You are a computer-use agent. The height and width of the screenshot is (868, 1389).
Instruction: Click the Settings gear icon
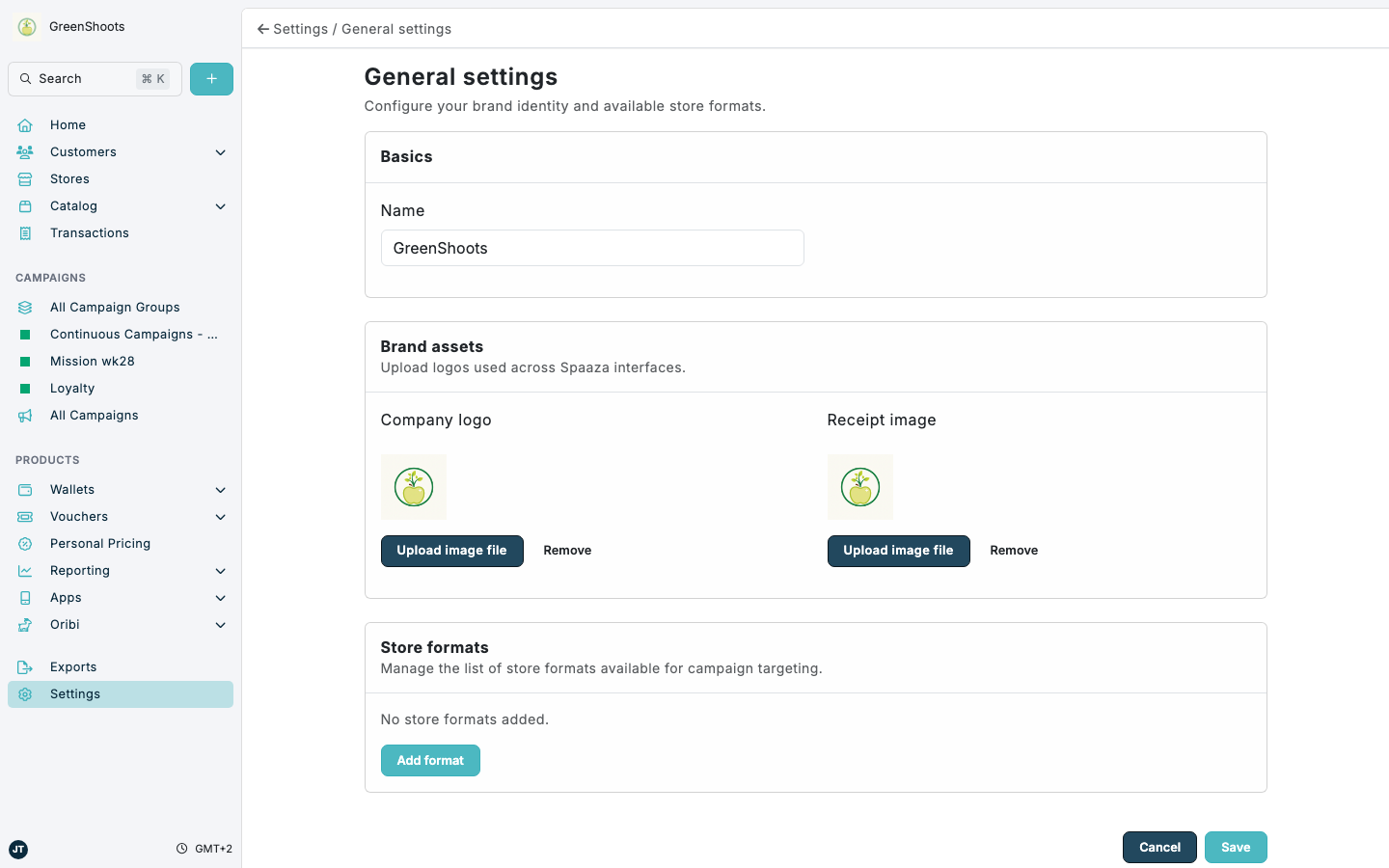pyautogui.click(x=26, y=693)
